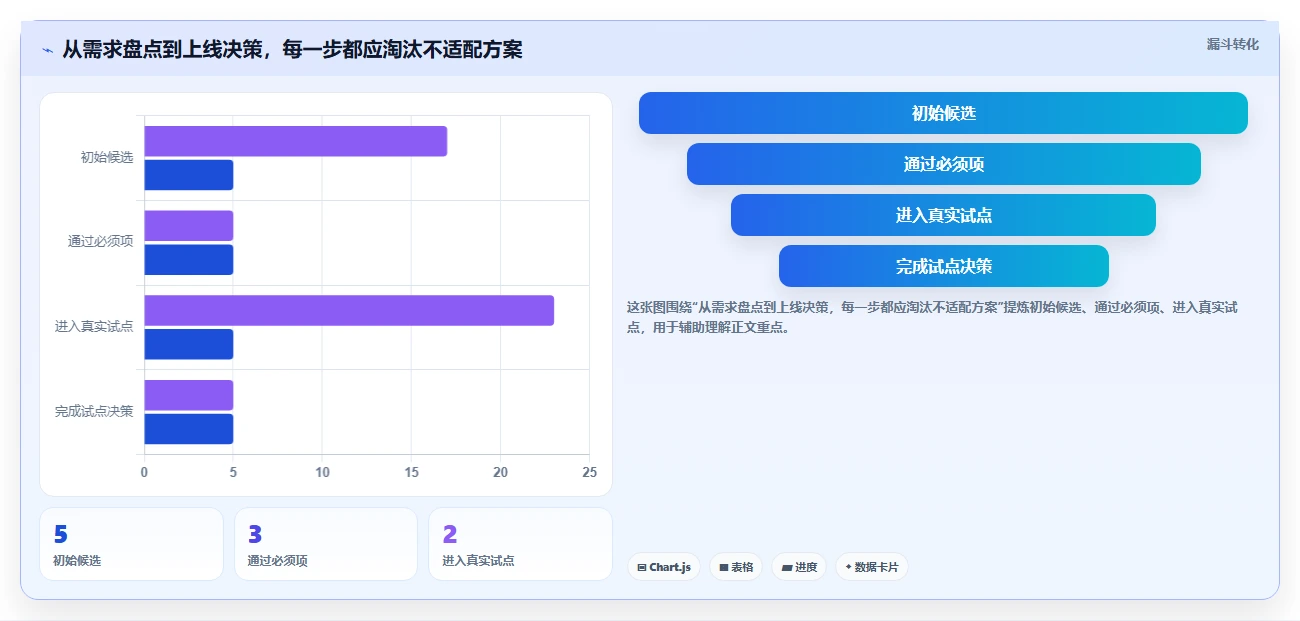Screen dimensions: 1300x621
Task: Select the 初始候选 funnel stage bar
Action: pos(943,113)
